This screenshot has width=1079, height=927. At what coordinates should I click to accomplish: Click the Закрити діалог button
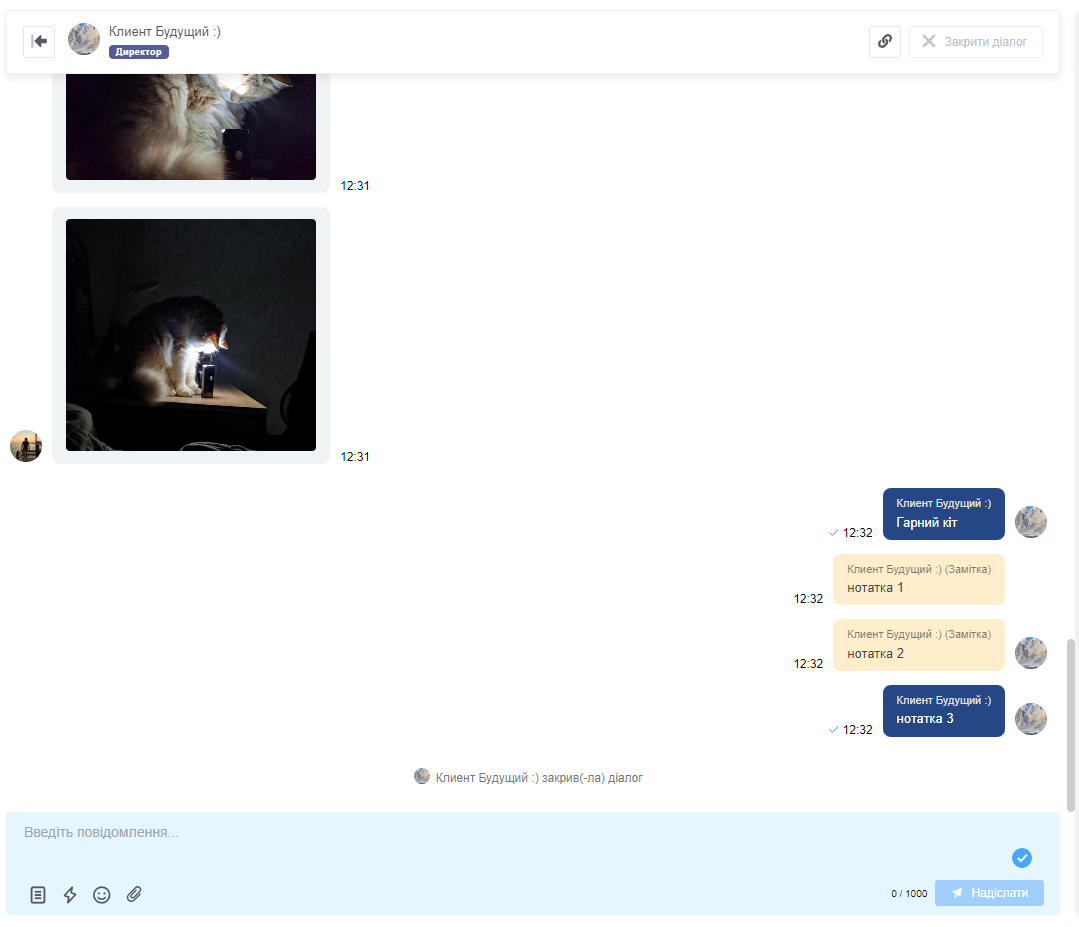[976, 41]
